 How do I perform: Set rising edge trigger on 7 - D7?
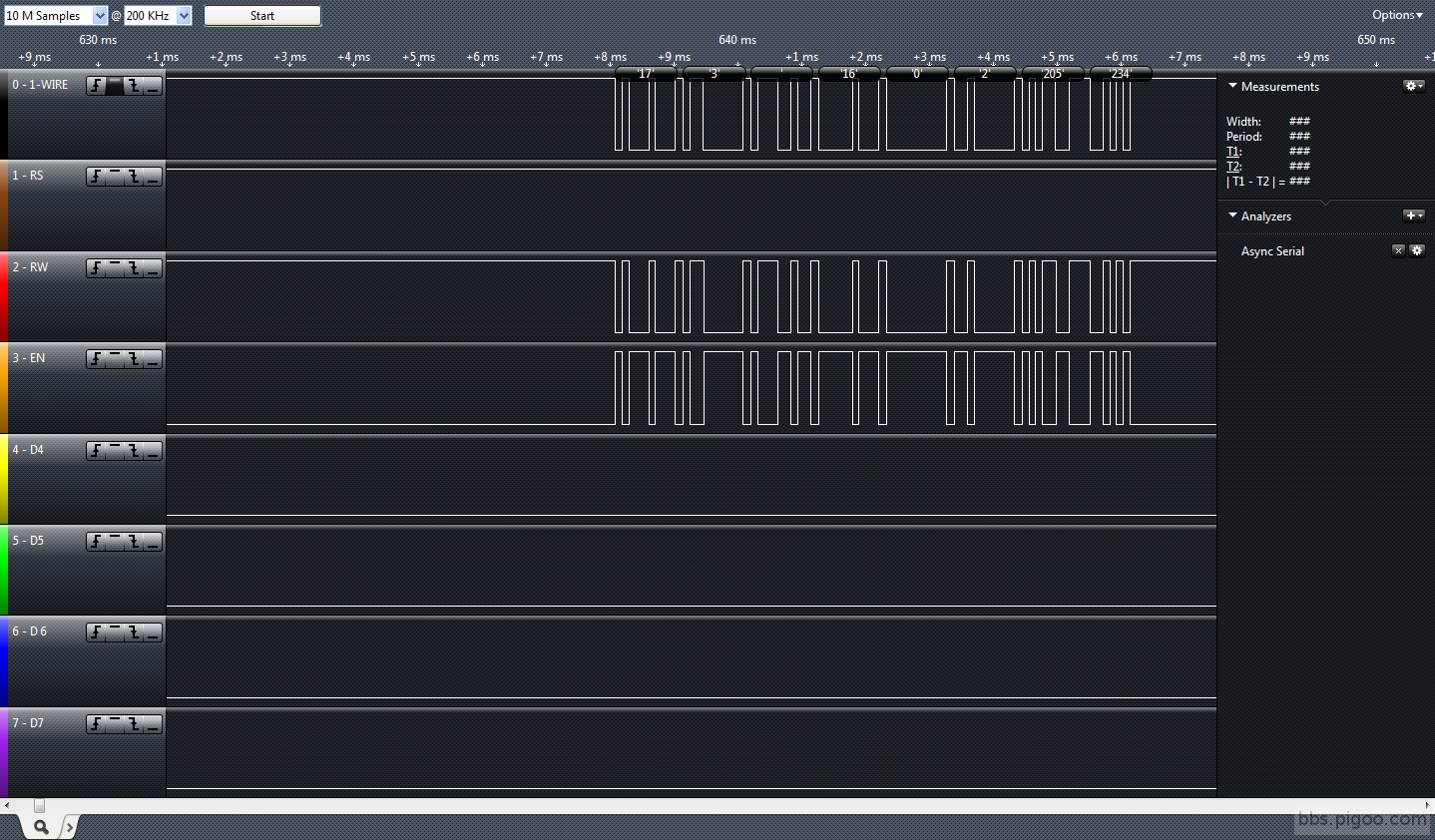96,724
